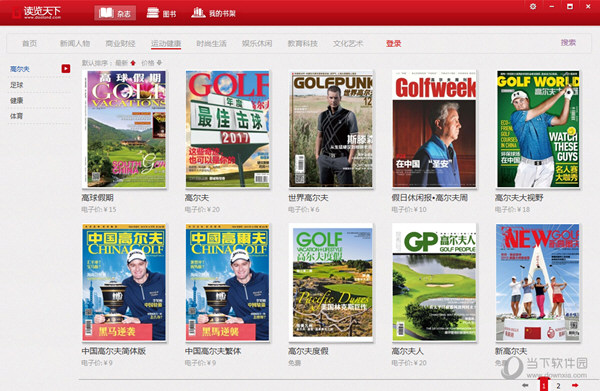600x391 pixels.
Task: Go to previous page arrow
Action: tap(525, 385)
